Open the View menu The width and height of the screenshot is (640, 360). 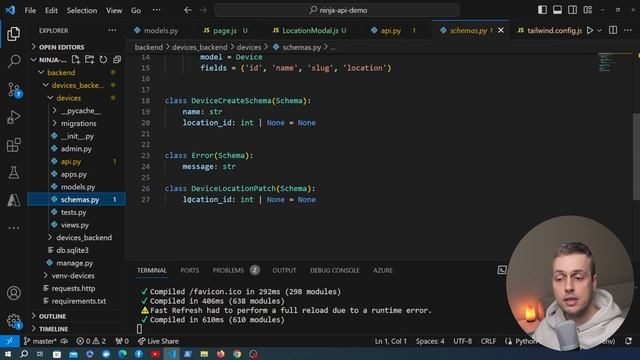pyautogui.click(x=114, y=10)
